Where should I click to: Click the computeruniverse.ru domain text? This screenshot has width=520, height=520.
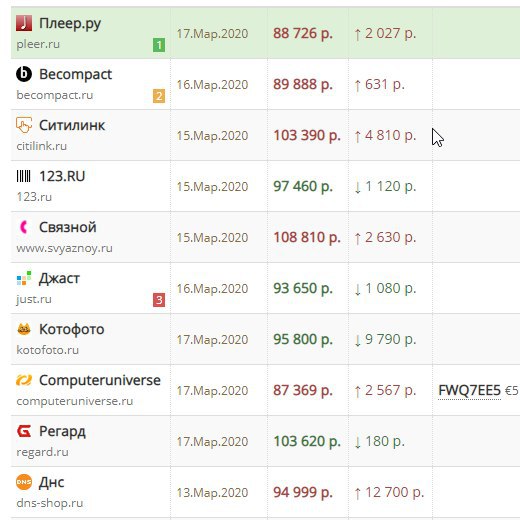[75, 401]
